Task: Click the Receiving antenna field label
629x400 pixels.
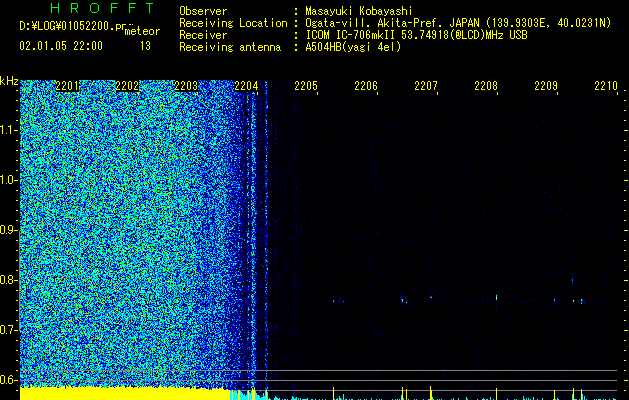Action: [x=230, y=47]
